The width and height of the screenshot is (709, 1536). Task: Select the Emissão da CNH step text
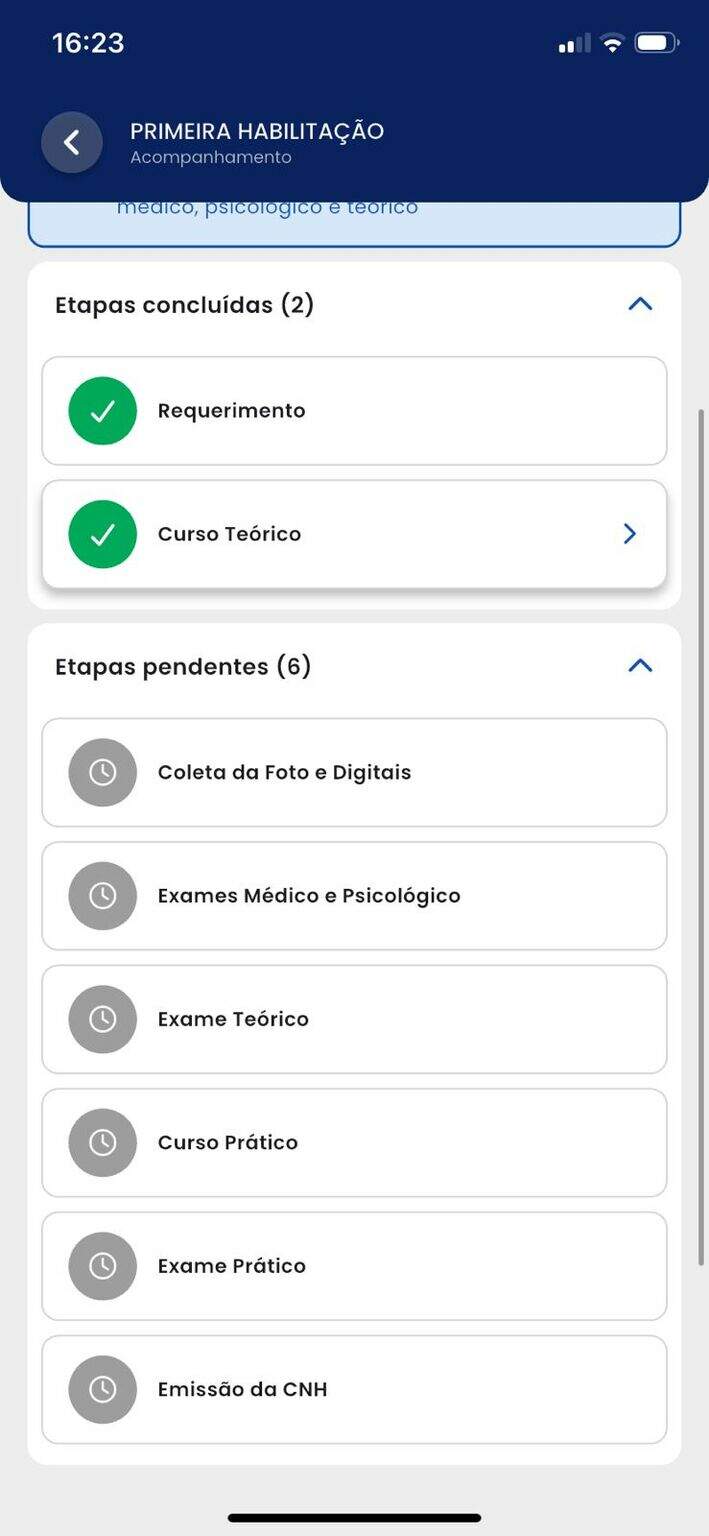click(x=242, y=1389)
